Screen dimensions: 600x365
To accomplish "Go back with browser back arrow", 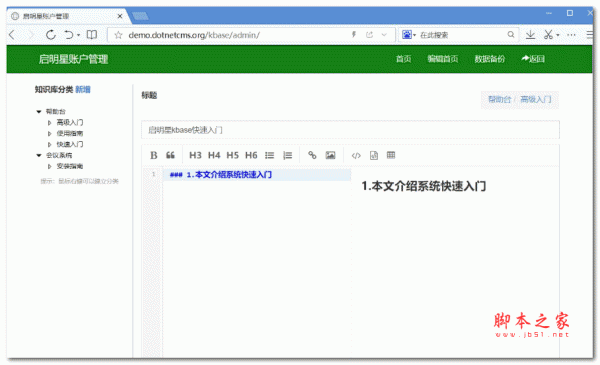I will tap(12, 35).
